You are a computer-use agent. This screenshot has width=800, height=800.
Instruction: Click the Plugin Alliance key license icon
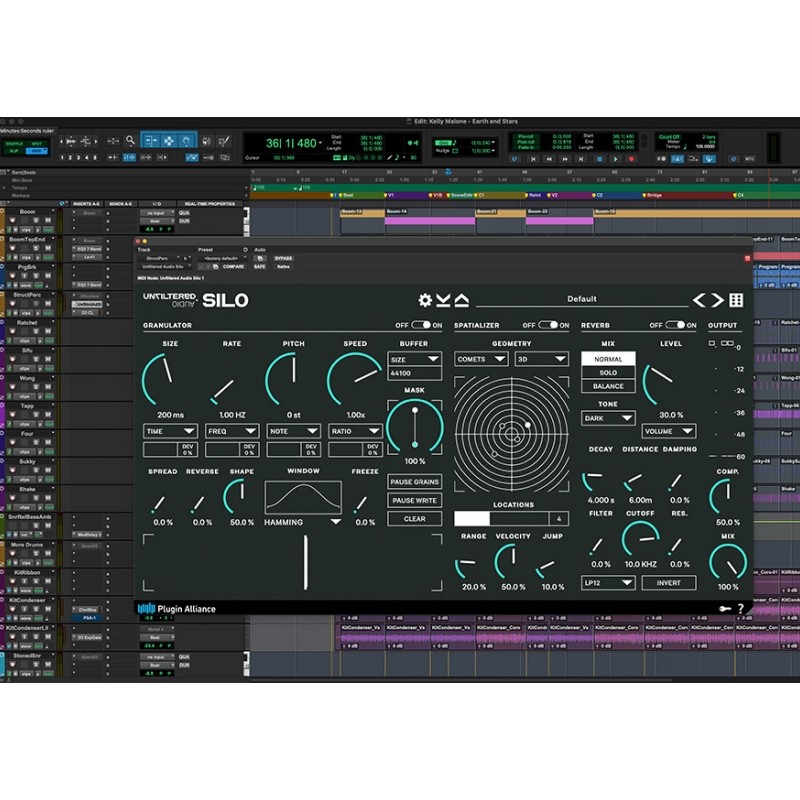pos(725,608)
